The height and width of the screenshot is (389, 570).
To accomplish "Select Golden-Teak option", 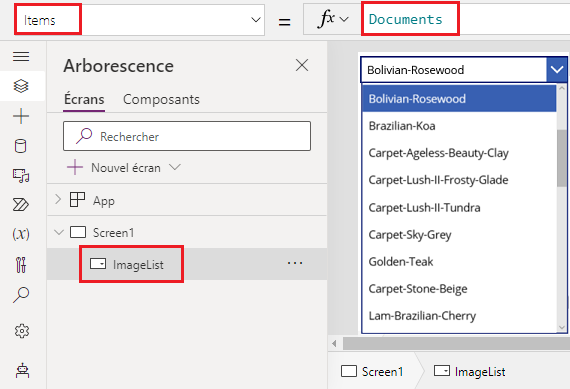I will pos(459,262).
